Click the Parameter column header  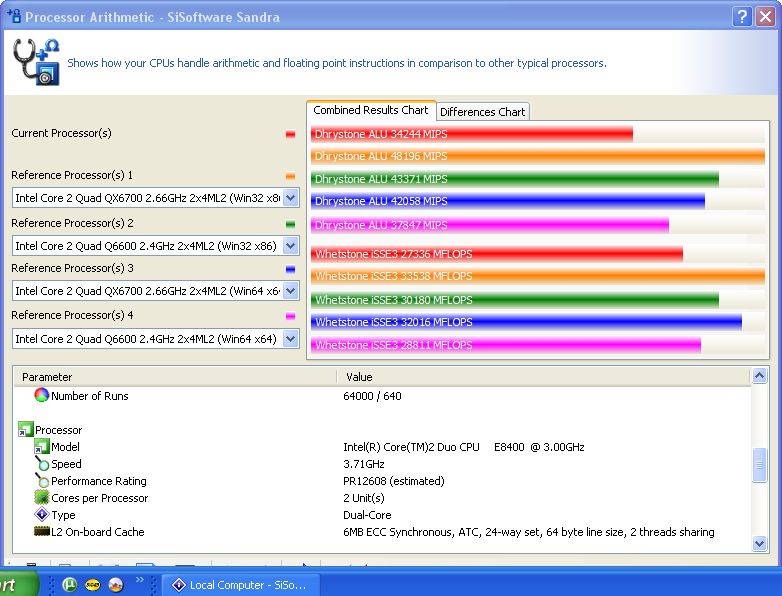click(x=175, y=377)
